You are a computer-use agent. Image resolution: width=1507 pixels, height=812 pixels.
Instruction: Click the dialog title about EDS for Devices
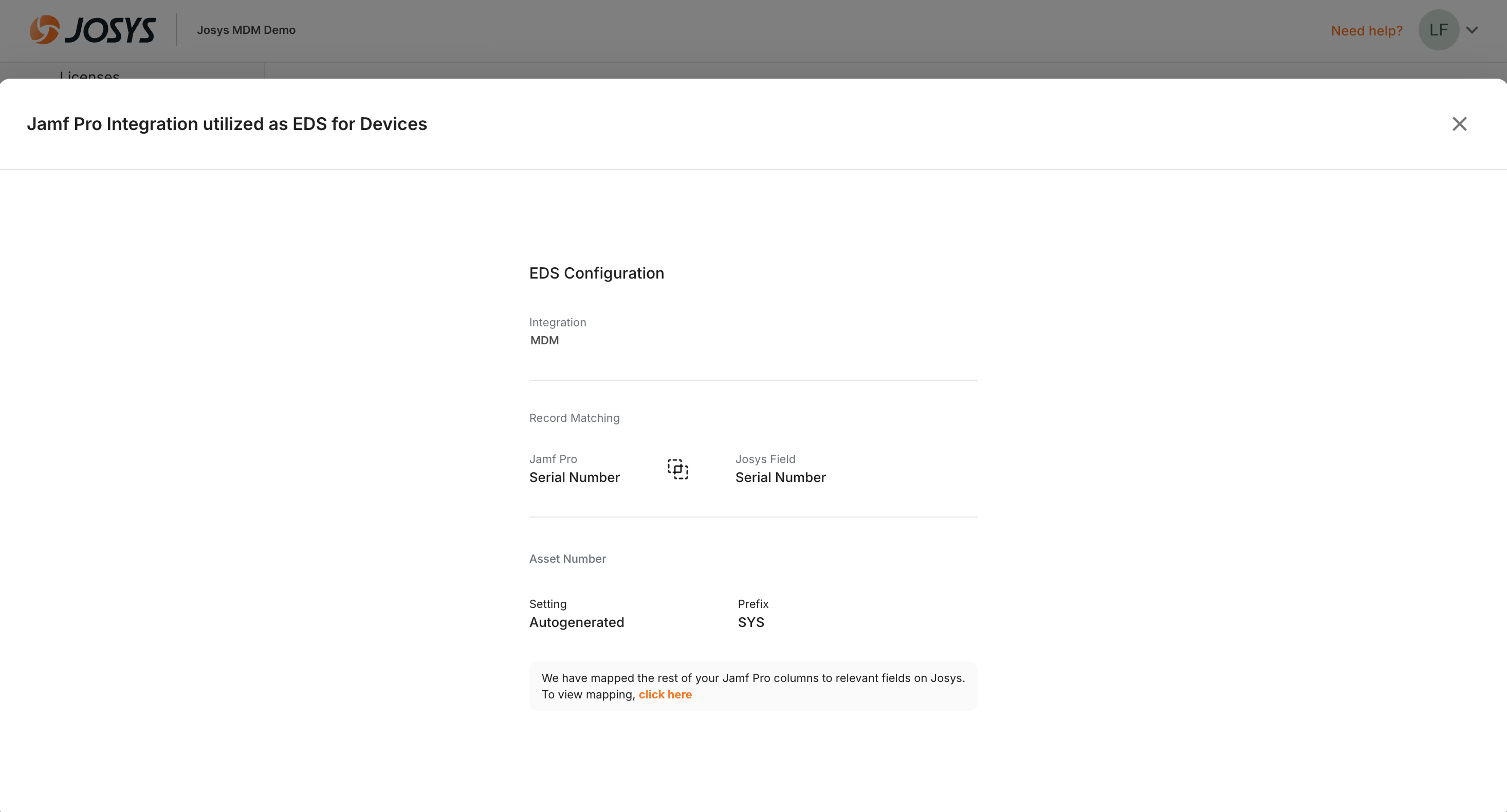pos(227,124)
